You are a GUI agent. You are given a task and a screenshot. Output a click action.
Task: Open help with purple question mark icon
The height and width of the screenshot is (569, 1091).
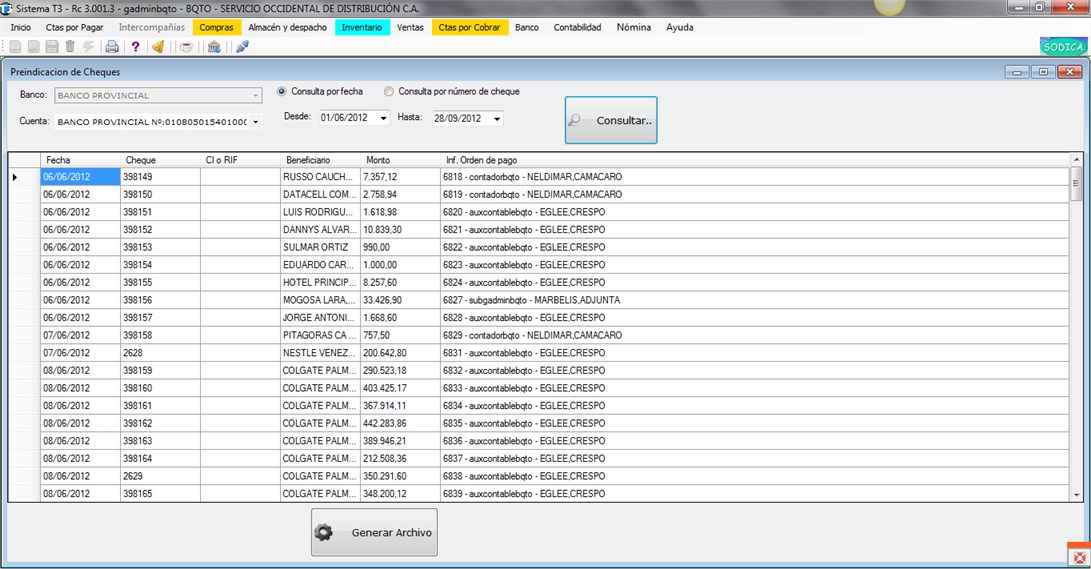tap(135, 47)
